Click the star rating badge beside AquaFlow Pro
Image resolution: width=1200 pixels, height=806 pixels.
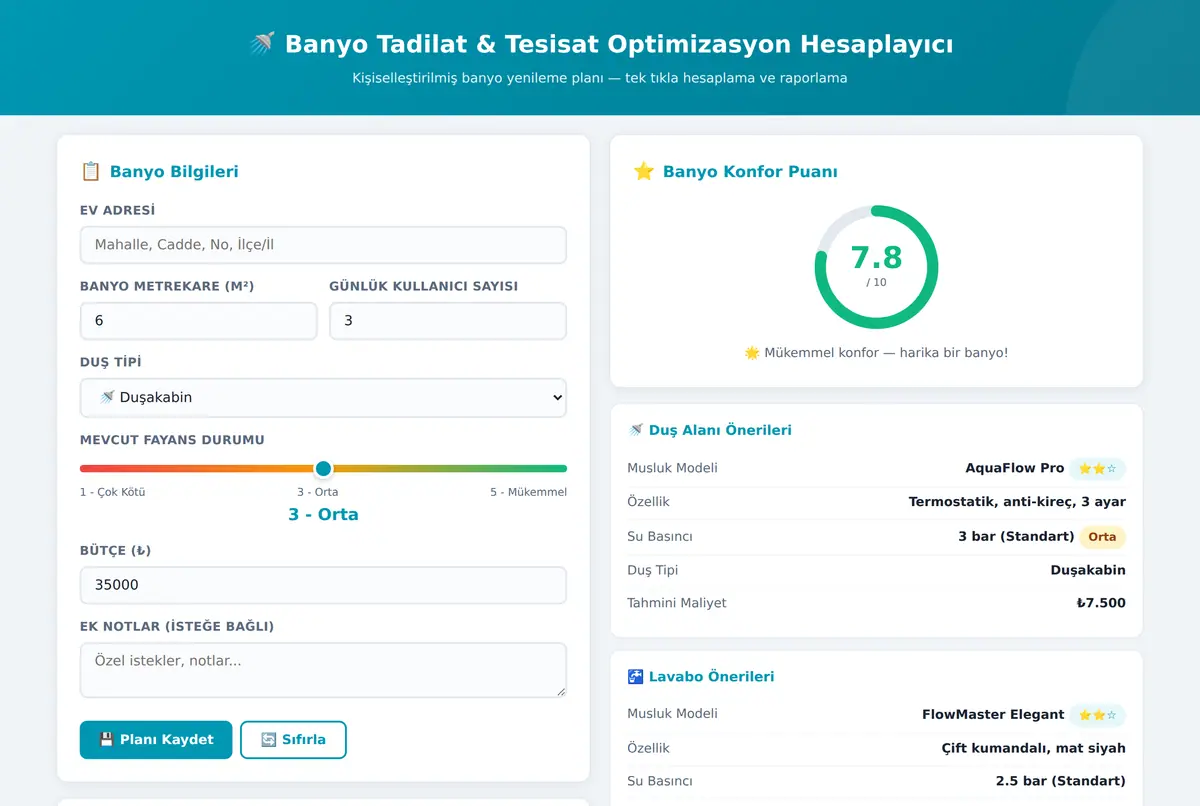[1097, 468]
